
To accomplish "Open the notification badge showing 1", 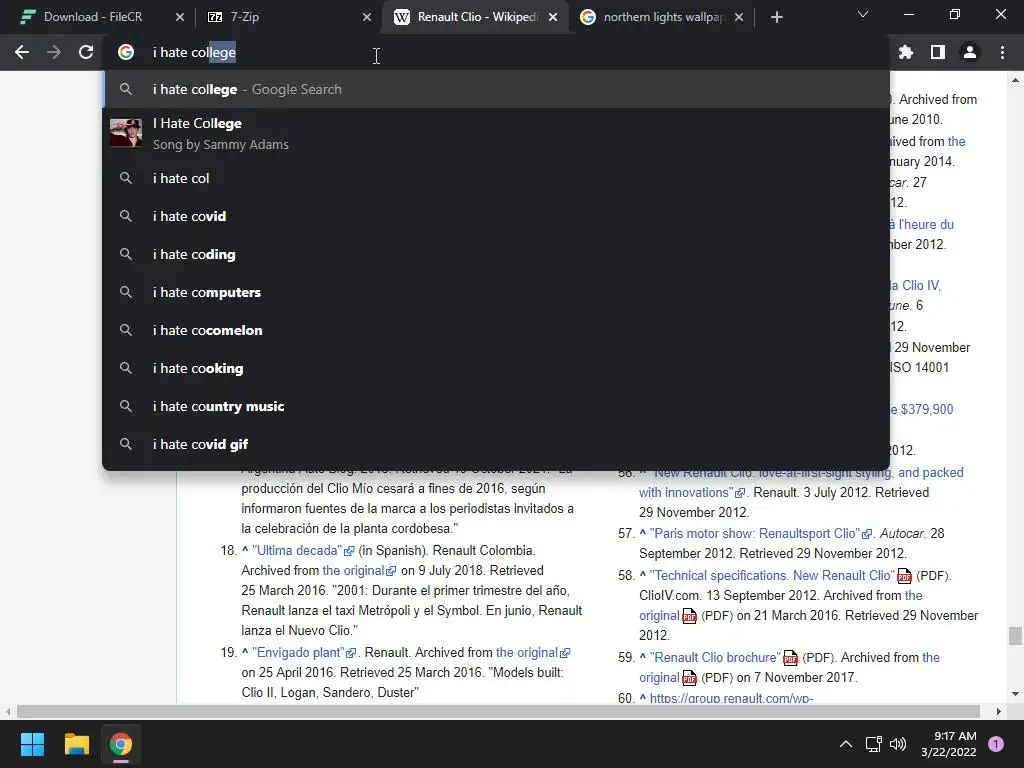I will tap(996, 744).
